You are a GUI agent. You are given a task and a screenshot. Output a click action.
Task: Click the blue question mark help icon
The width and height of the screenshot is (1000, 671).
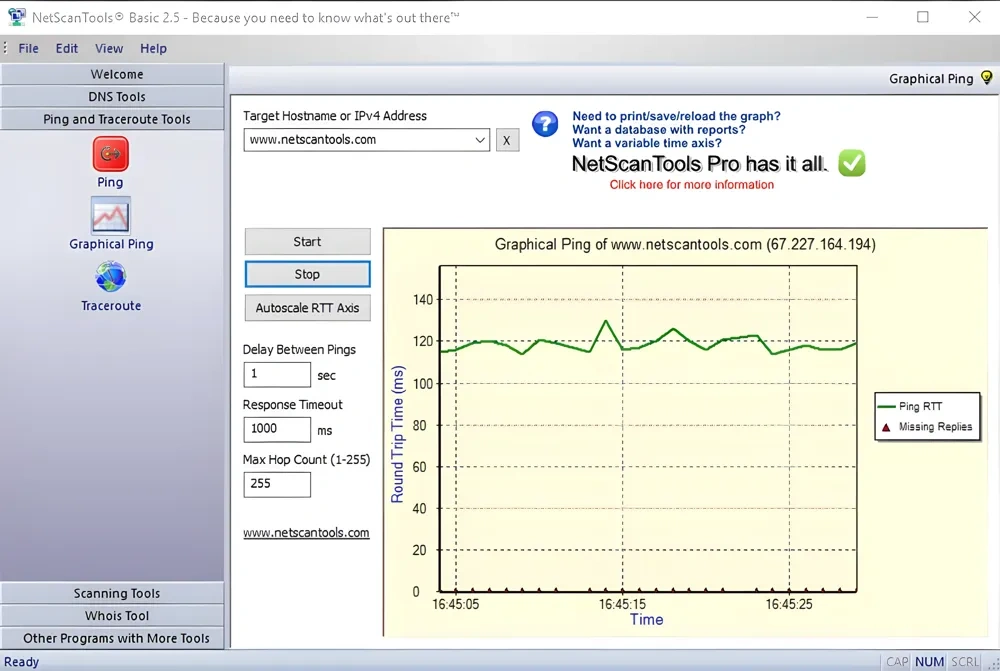pyautogui.click(x=545, y=124)
